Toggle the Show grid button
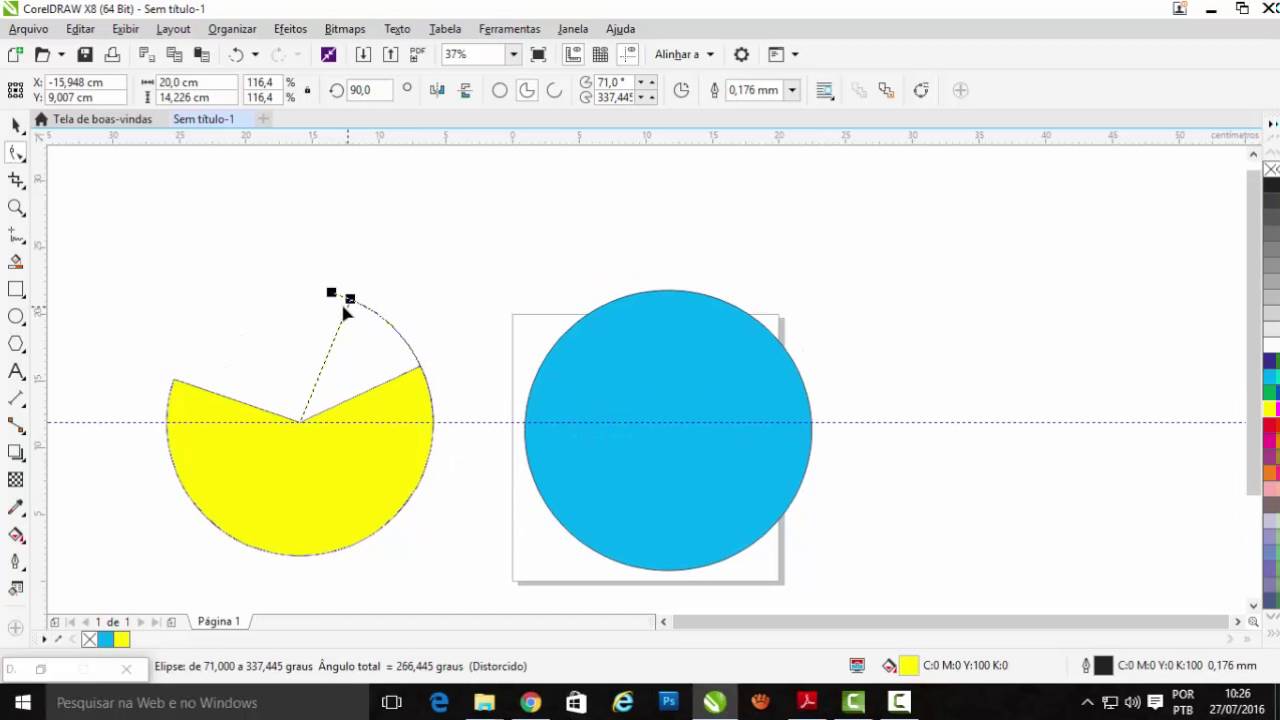 [600, 54]
